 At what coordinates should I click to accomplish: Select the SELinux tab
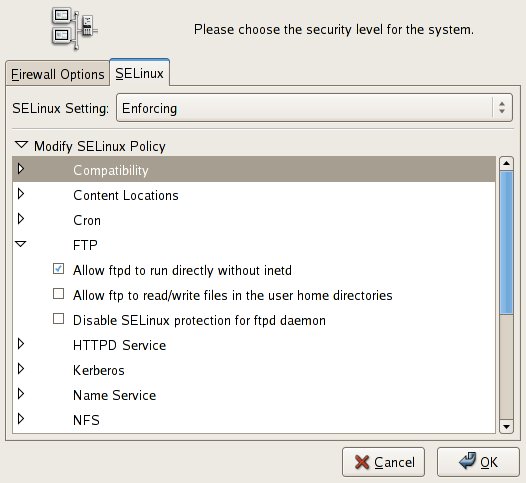[x=140, y=73]
